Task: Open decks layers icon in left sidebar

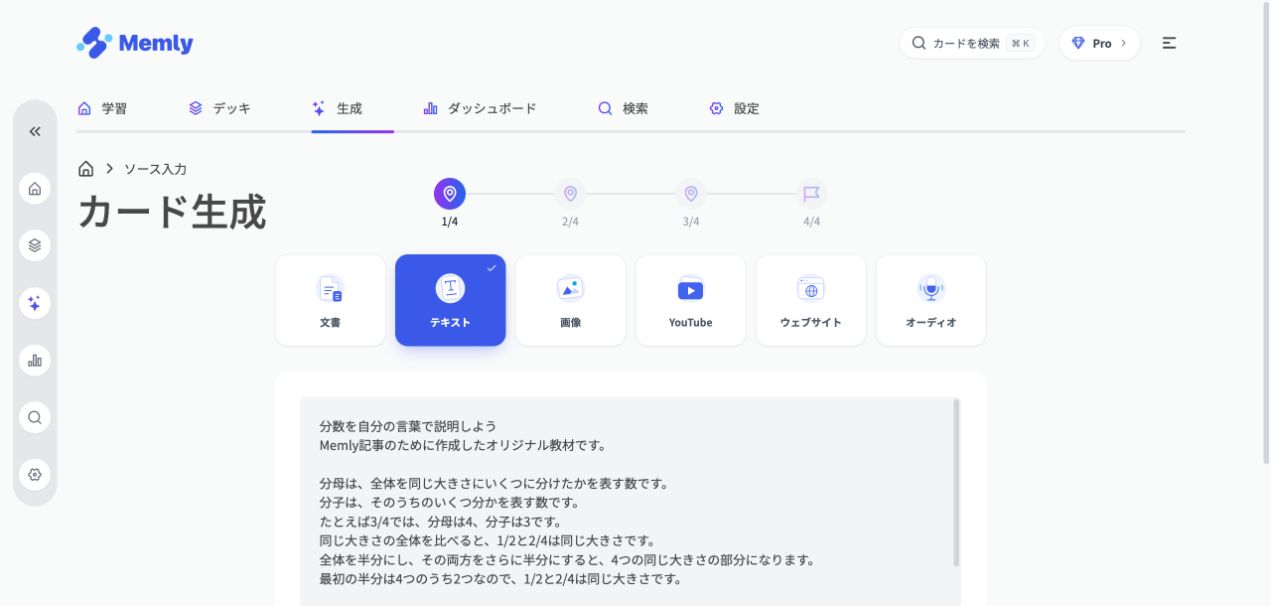Action: pos(35,245)
